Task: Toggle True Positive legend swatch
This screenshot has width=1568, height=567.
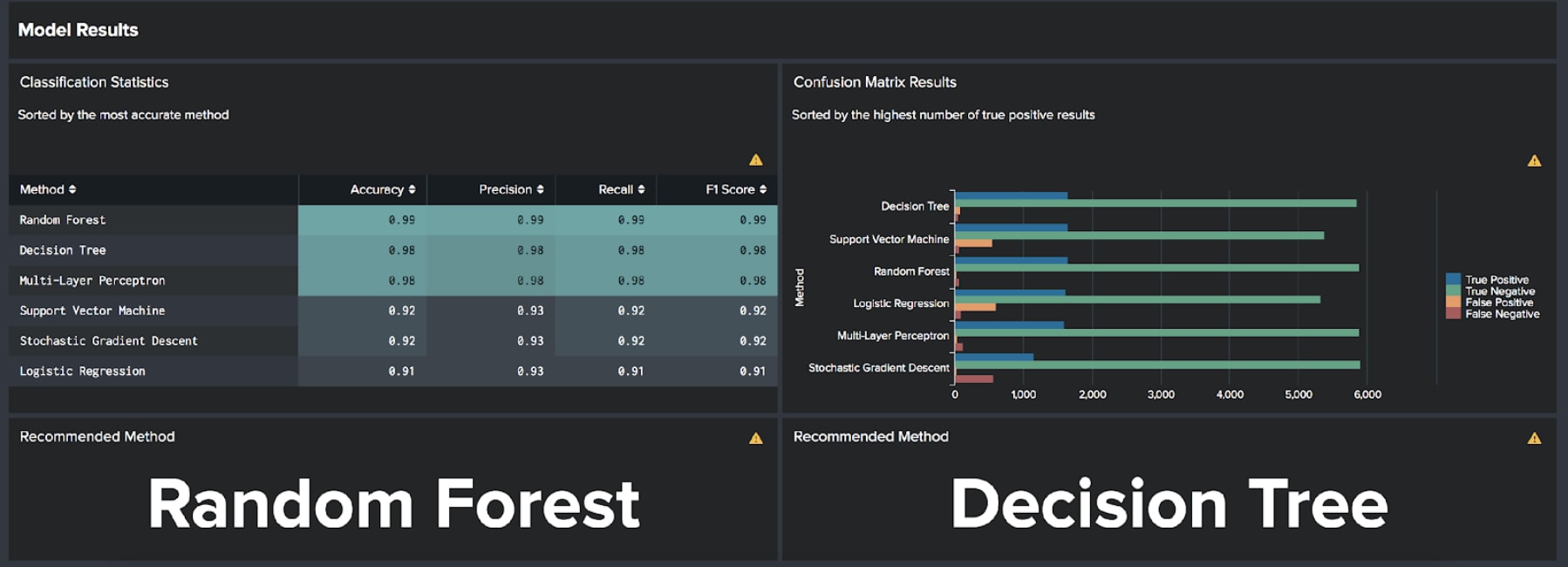Action: click(1453, 280)
